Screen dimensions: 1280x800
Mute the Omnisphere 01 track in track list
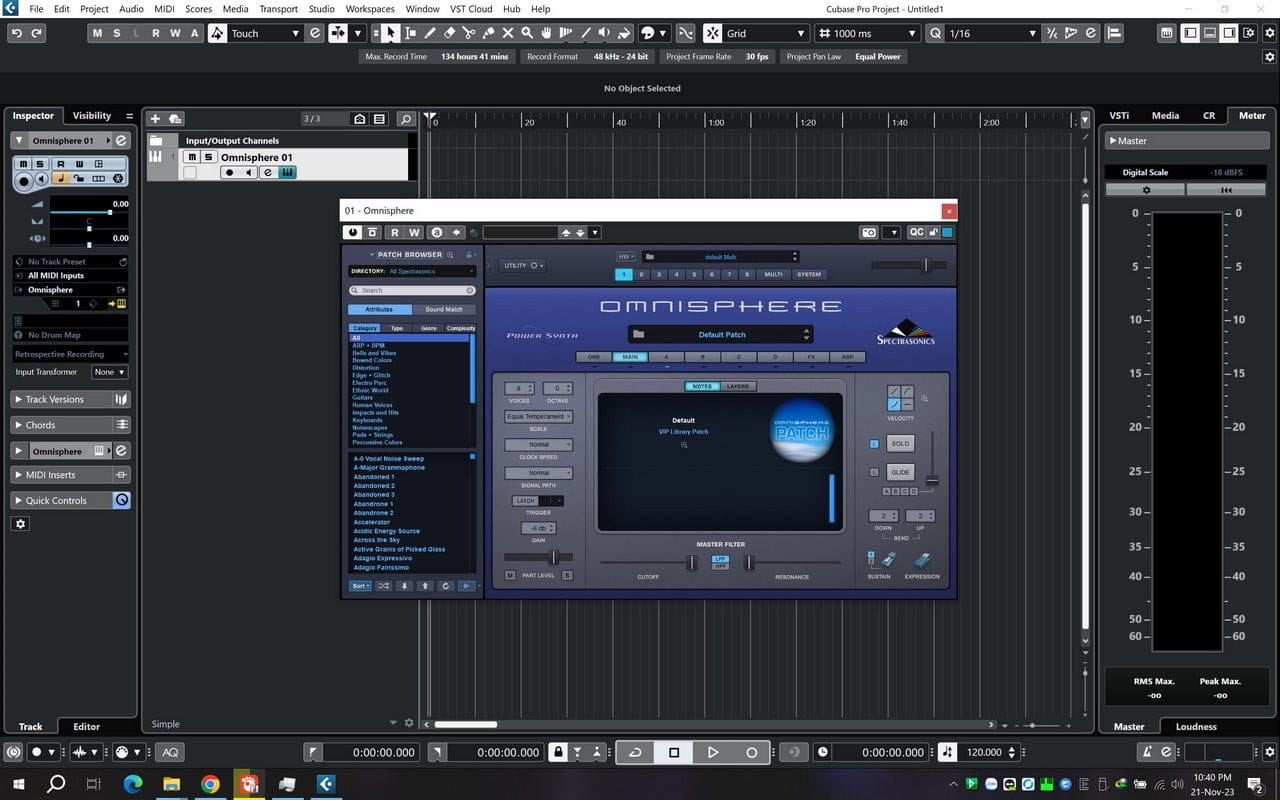point(192,157)
